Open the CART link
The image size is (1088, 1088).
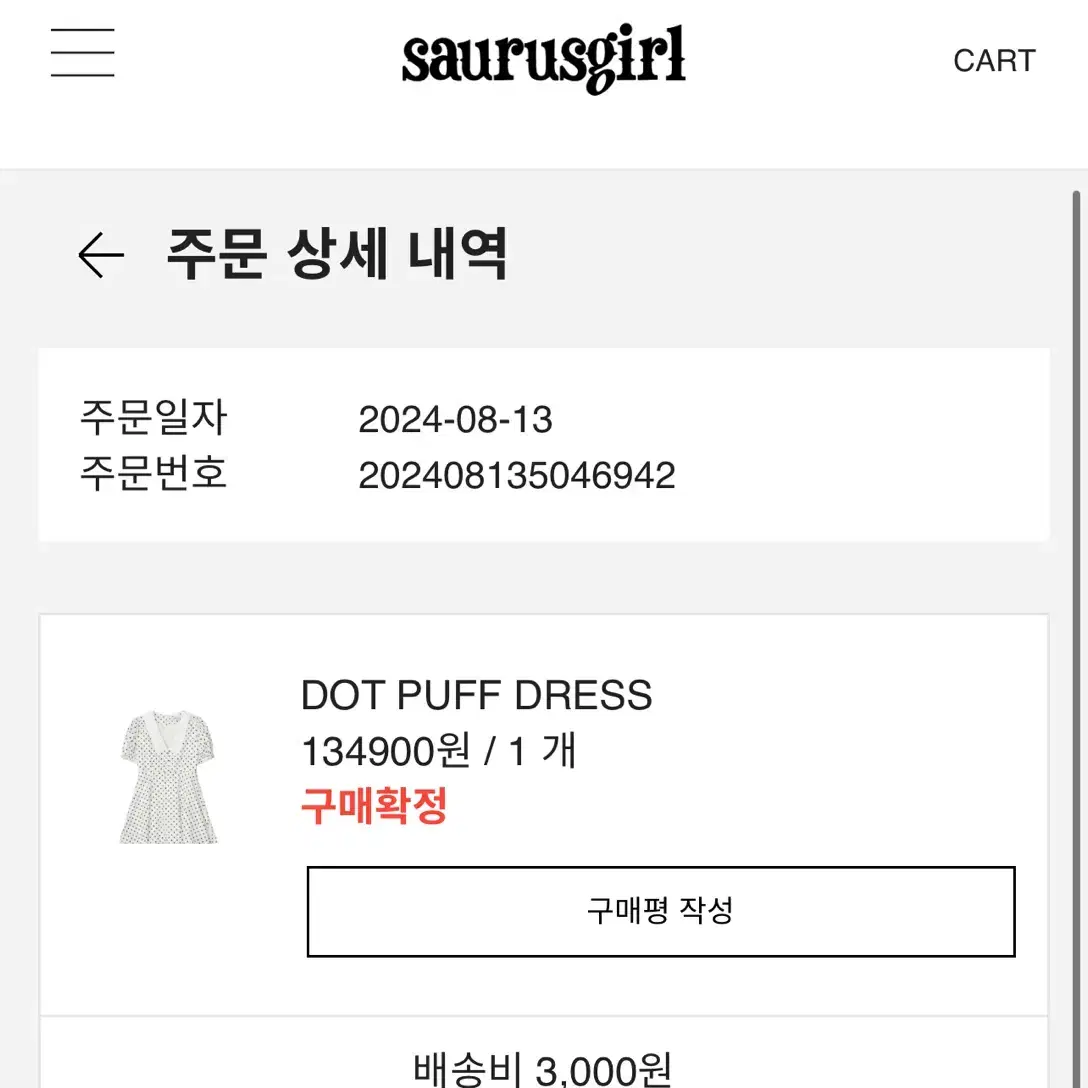pyautogui.click(x=994, y=61)
